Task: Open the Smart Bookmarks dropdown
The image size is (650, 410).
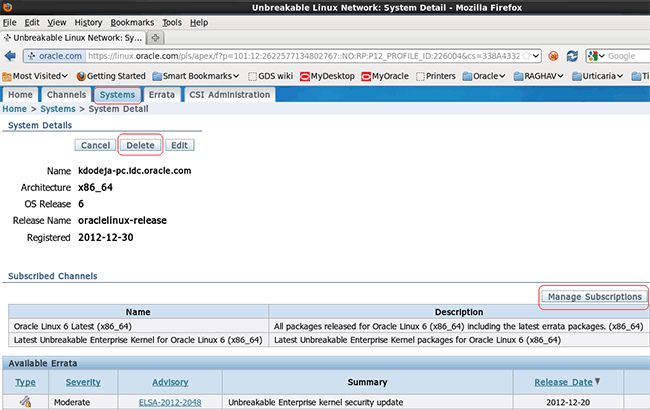Action: [x=196, y=76]
